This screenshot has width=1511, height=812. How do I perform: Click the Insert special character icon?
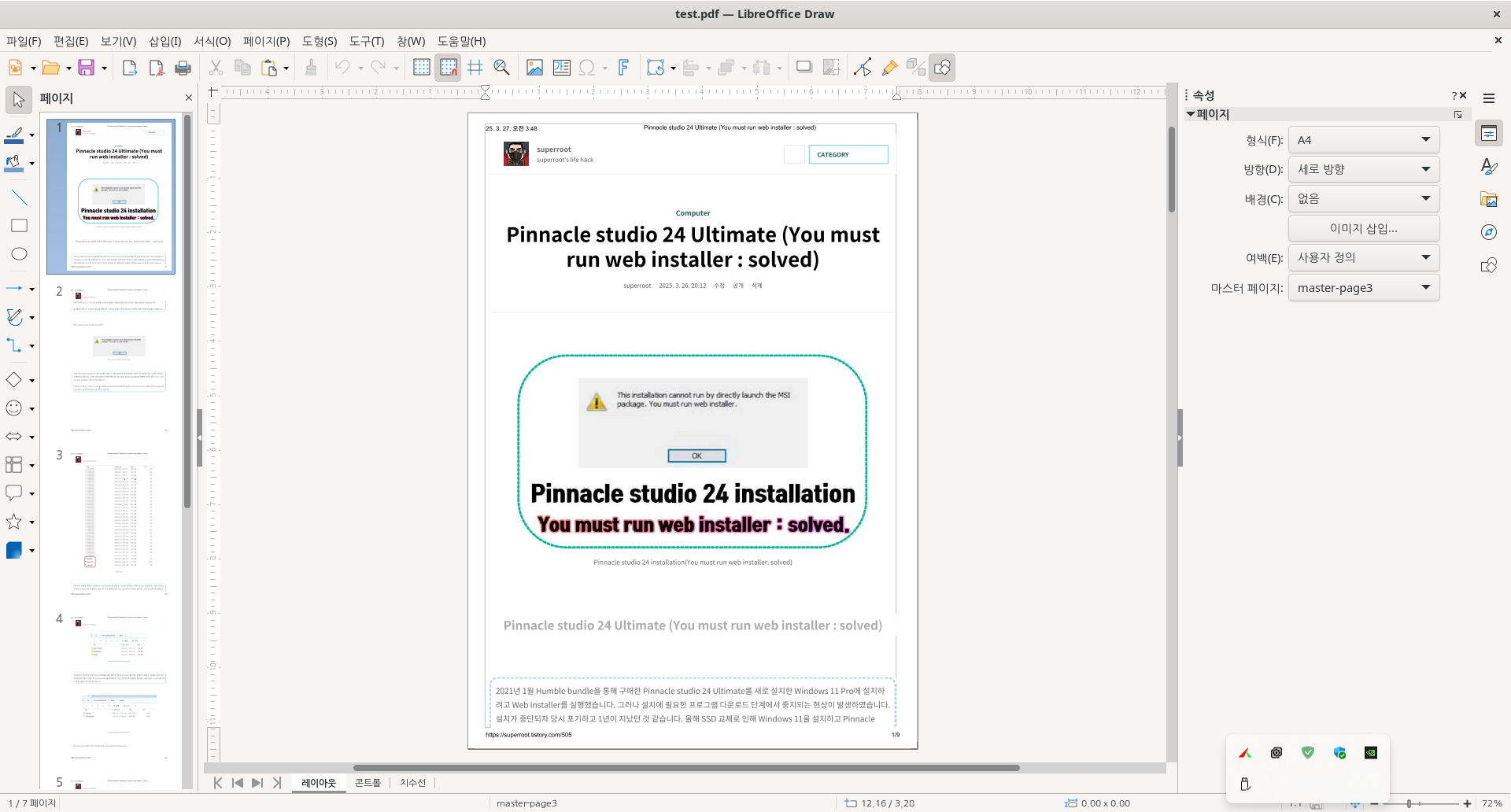point(586,68)
